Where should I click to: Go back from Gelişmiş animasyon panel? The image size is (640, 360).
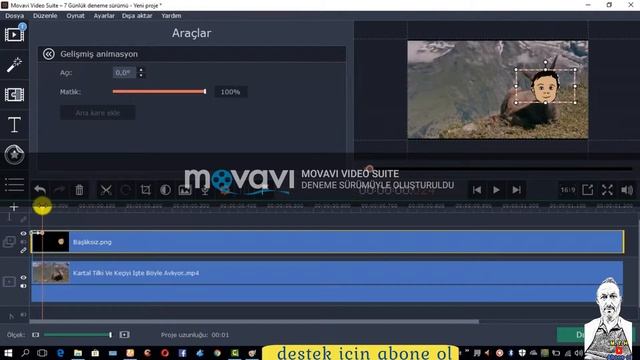[49, 54]
